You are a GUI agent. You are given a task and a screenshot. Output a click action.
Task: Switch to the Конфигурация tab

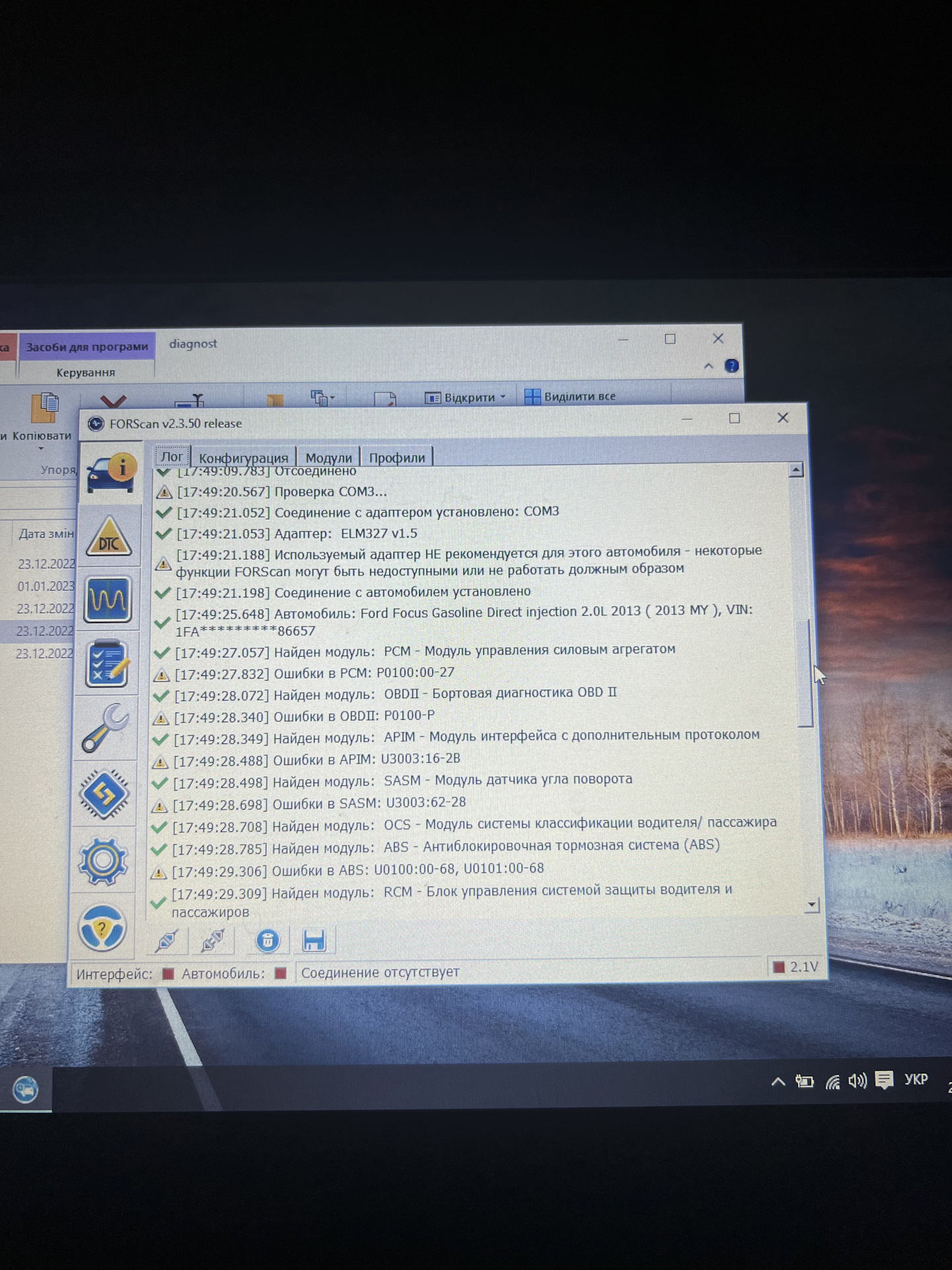pyautogui.click(x=243, y=458)
